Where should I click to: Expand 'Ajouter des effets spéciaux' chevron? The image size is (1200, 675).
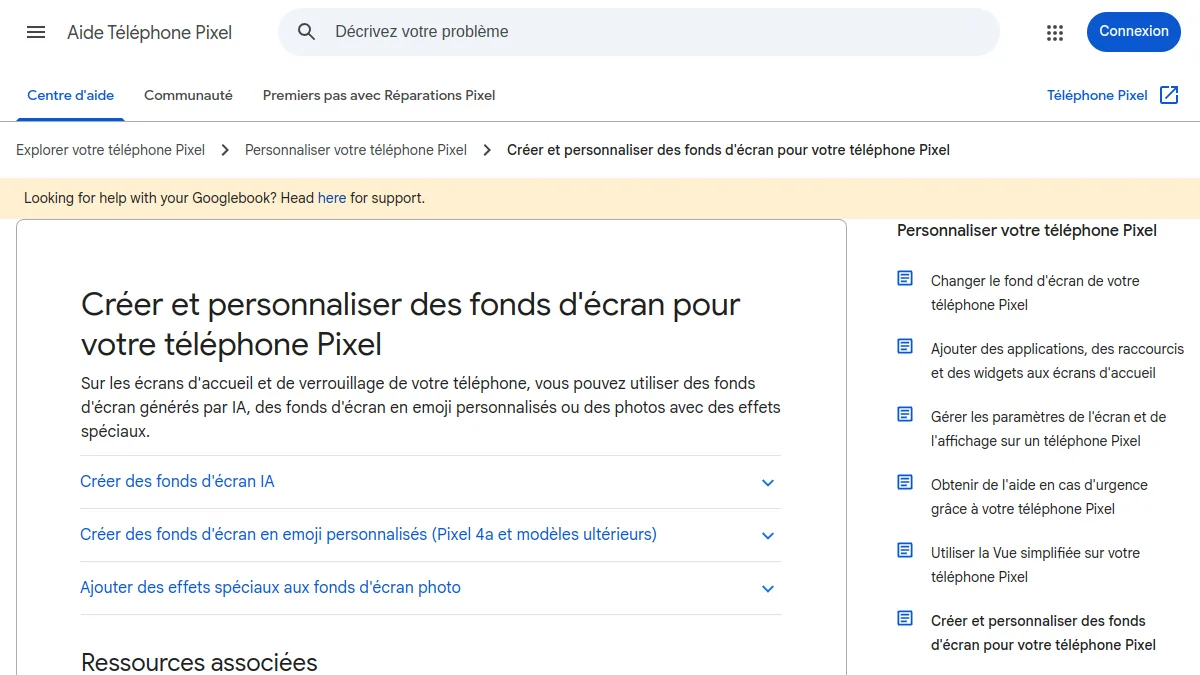click(x=768, y=589)
